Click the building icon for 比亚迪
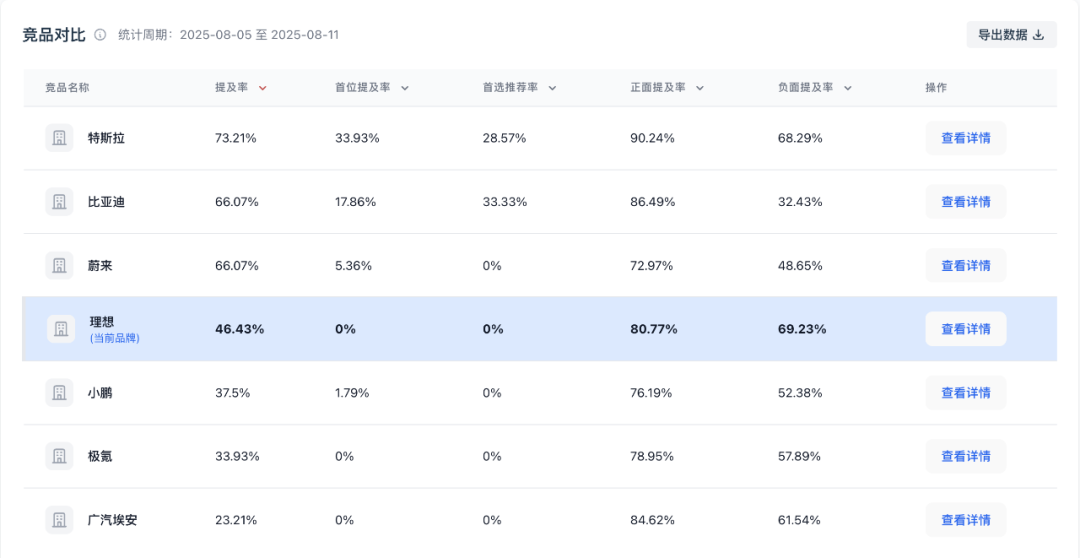This screenshot has height=558, width=1080. click(x=59, y=202)
